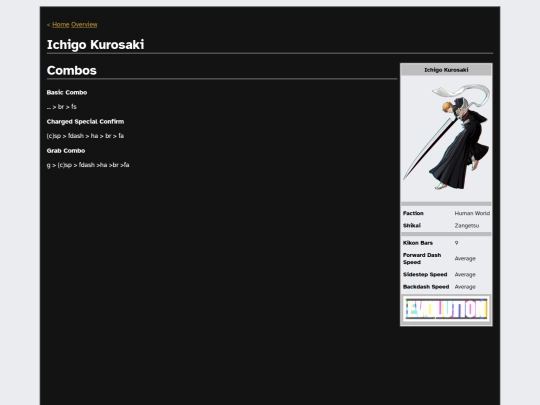Click the Grab Combo subheading
The height and width of the screenshot is (405, 540).
(66, 150)
